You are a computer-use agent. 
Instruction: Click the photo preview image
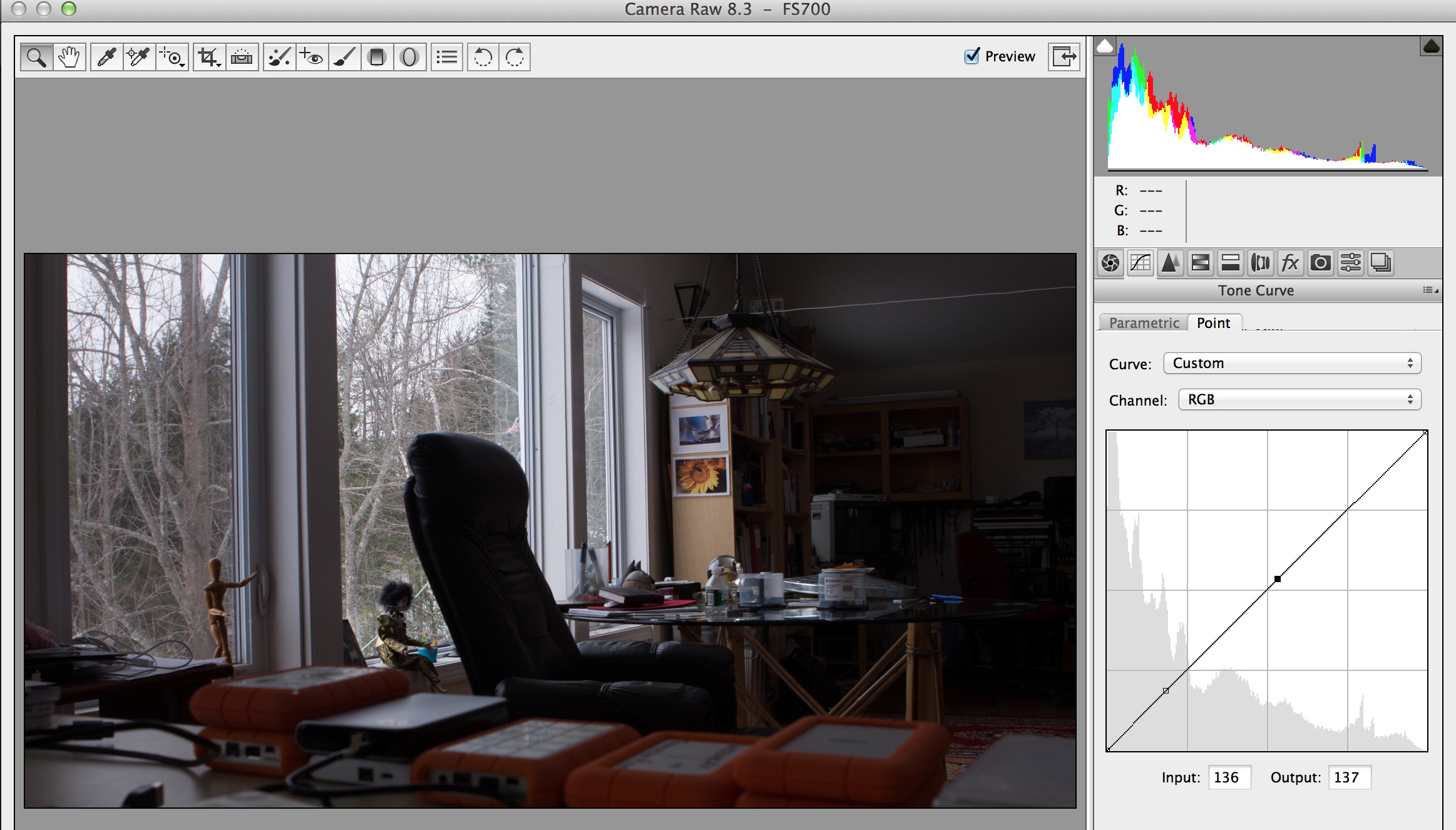coord(550,531)
